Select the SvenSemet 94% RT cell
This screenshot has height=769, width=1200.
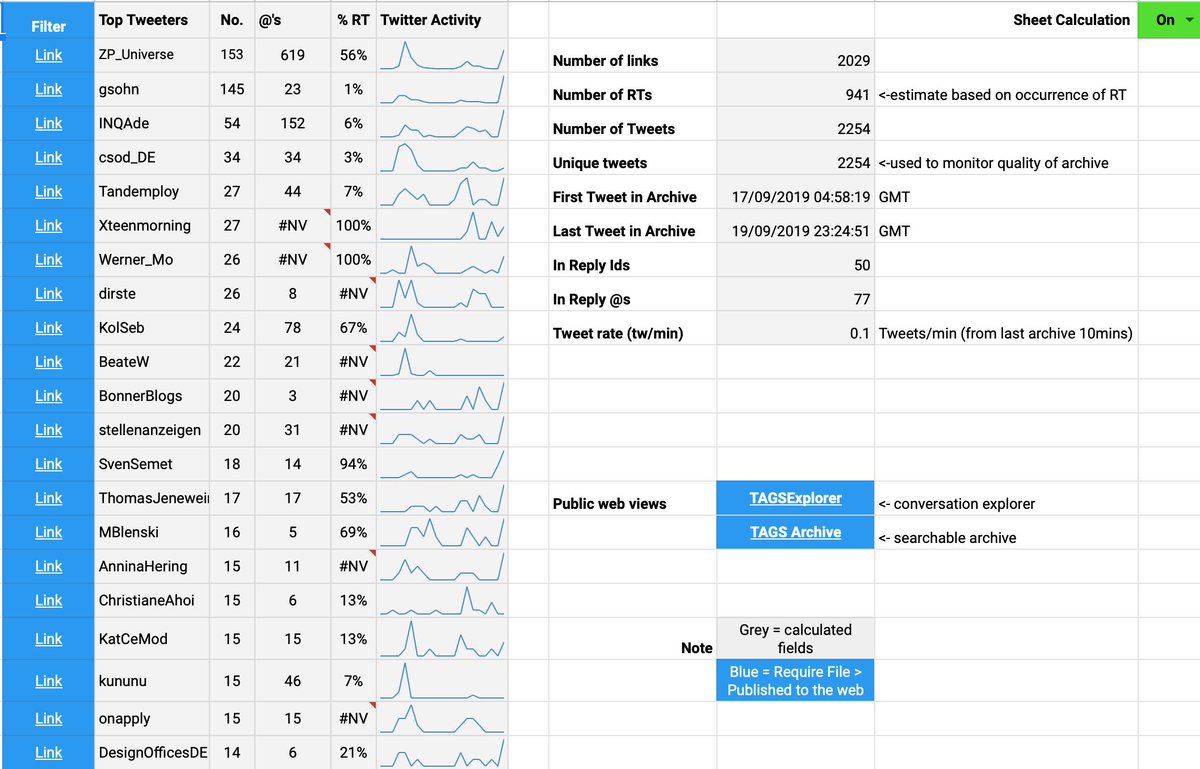point(353,463)
